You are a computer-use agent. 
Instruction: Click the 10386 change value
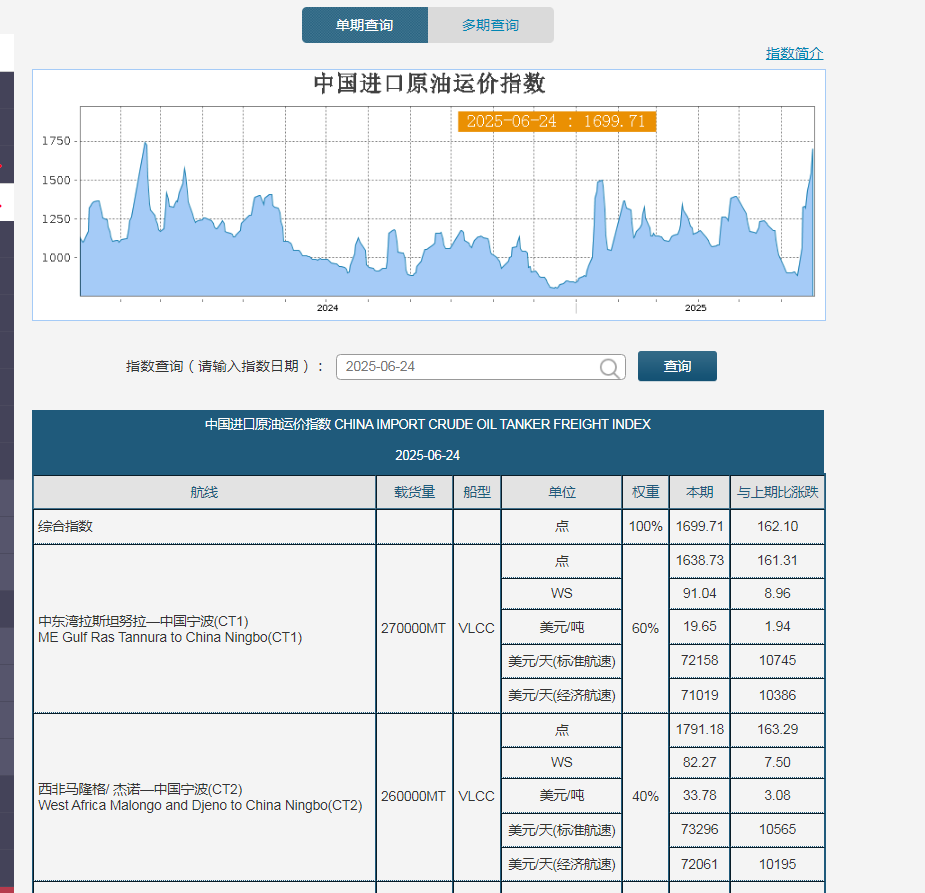[778, 695]
